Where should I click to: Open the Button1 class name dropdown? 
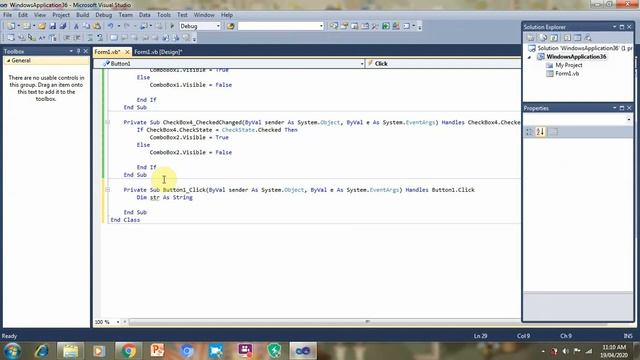point(362,64)
